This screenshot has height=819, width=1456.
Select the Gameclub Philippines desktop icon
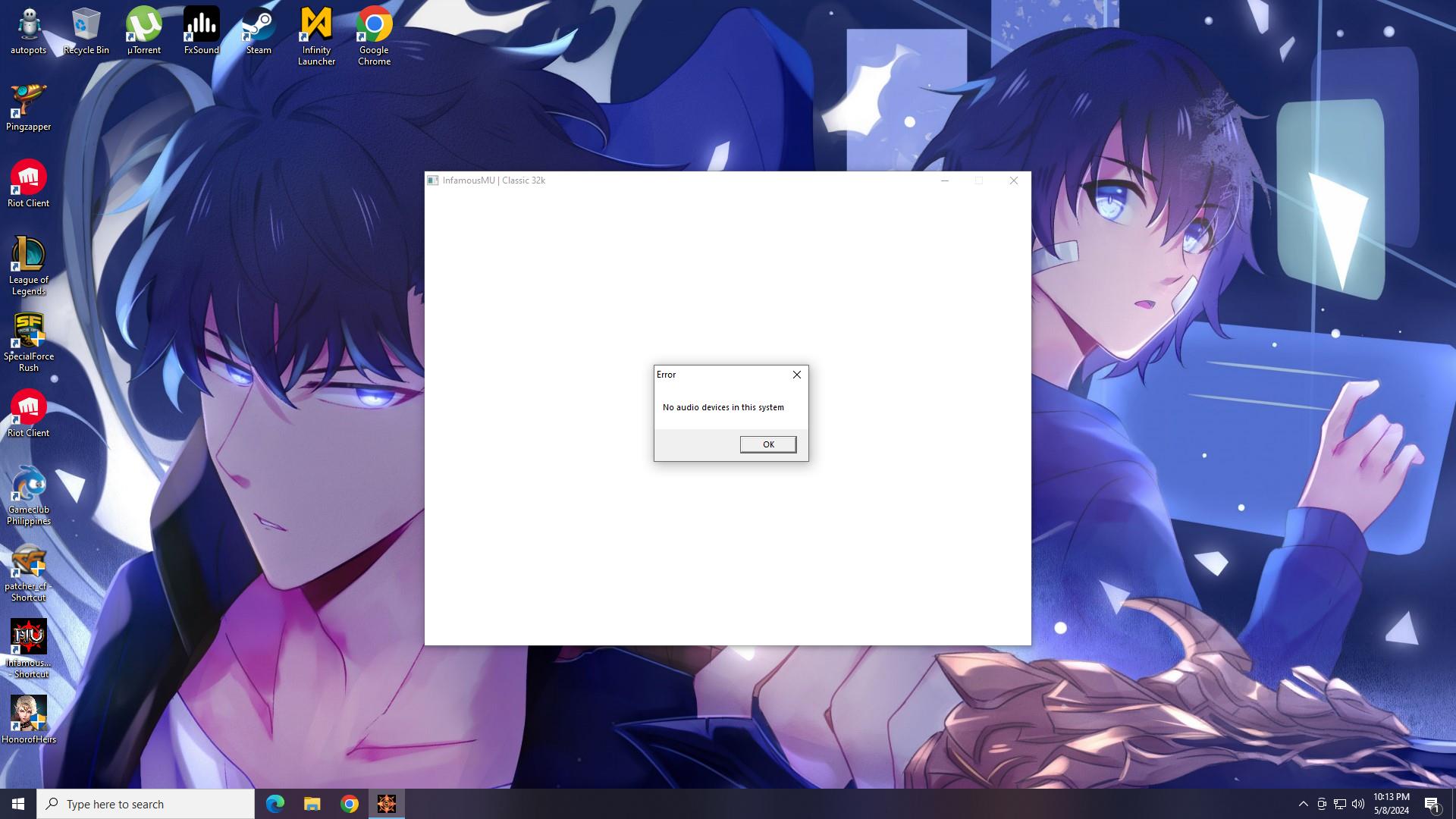pyautogui.click(x=29, y=496)
